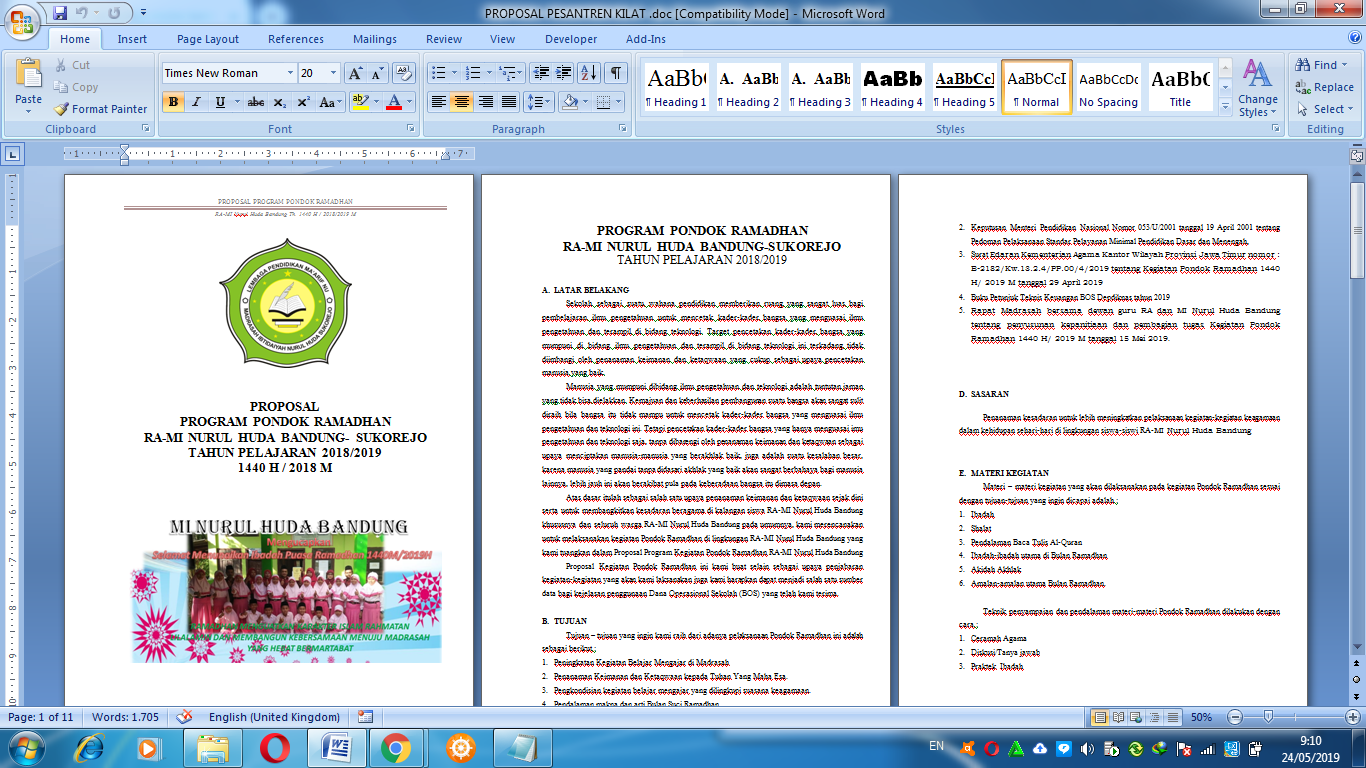Image resolution: width=1366 pixels, height=768 pixels.
Task: Expand the Styles gallery with More arrow
Action: 1224,108
